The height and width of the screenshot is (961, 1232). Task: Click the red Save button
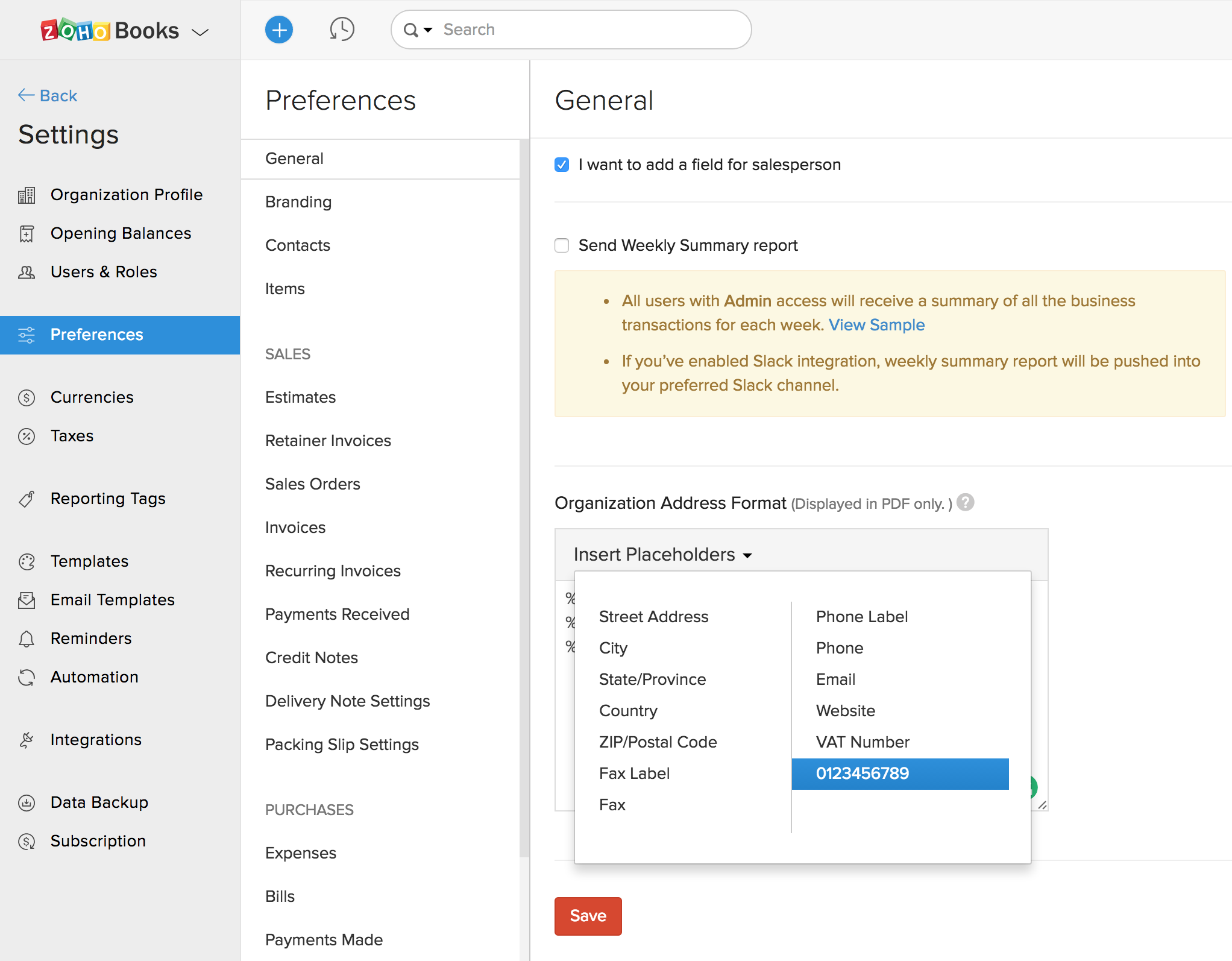588,916
